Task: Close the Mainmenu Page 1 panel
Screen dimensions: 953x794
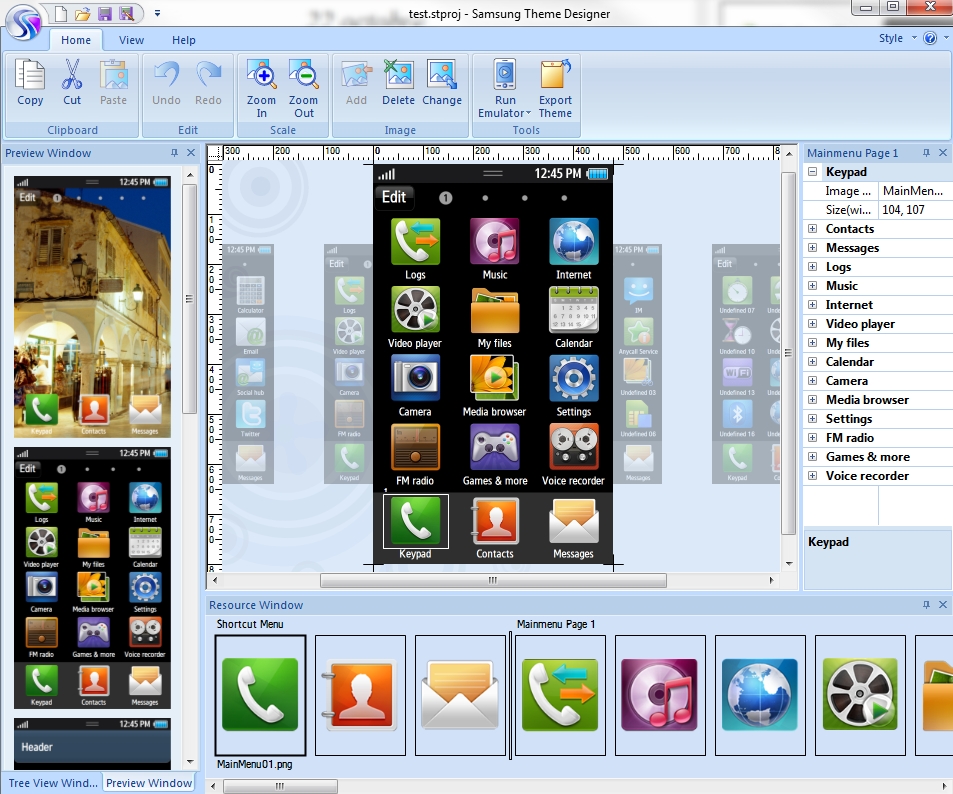Action: pos(943,153)
